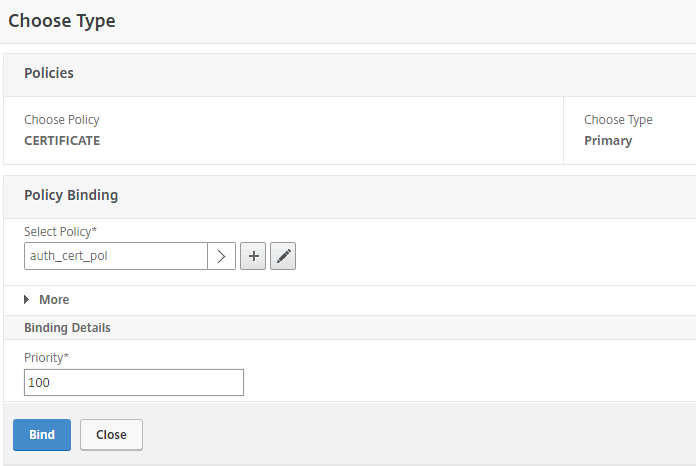The height and width of the screenshot is (466, 696).
Task: Bind the policy with Bind button
Action: point(42,435)
